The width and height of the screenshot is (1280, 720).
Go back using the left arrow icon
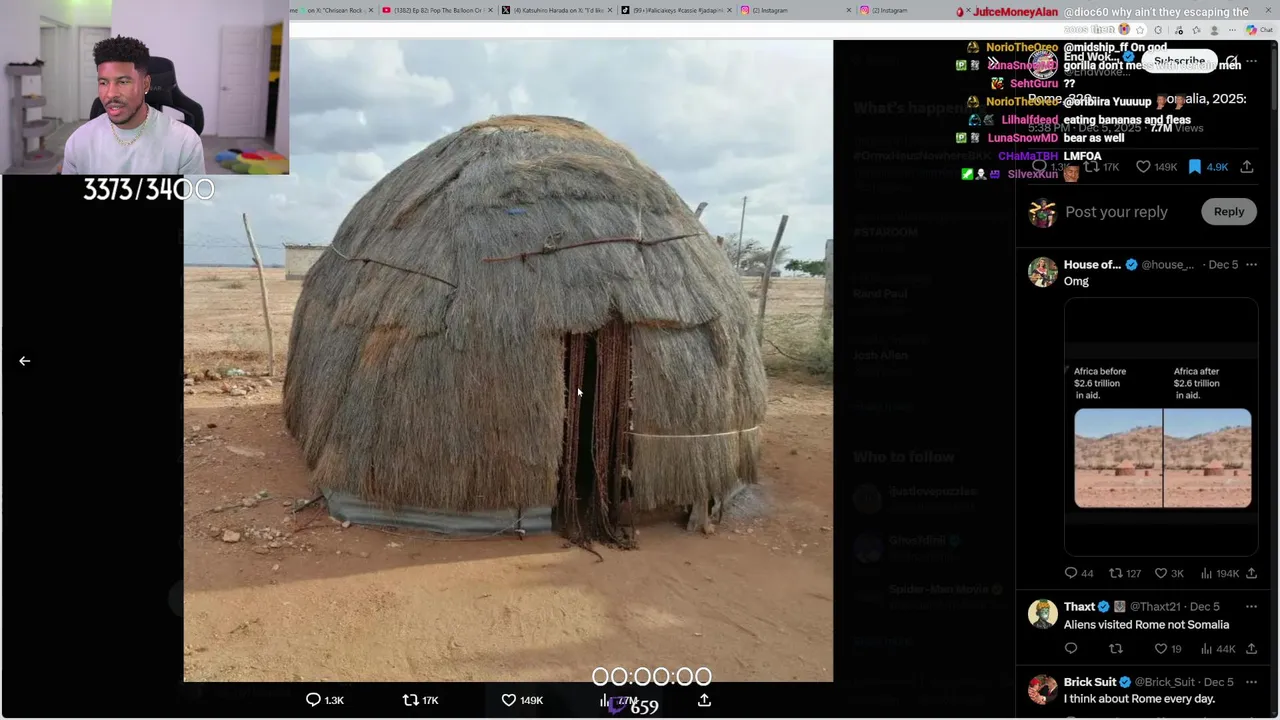[x=25, y=361]
